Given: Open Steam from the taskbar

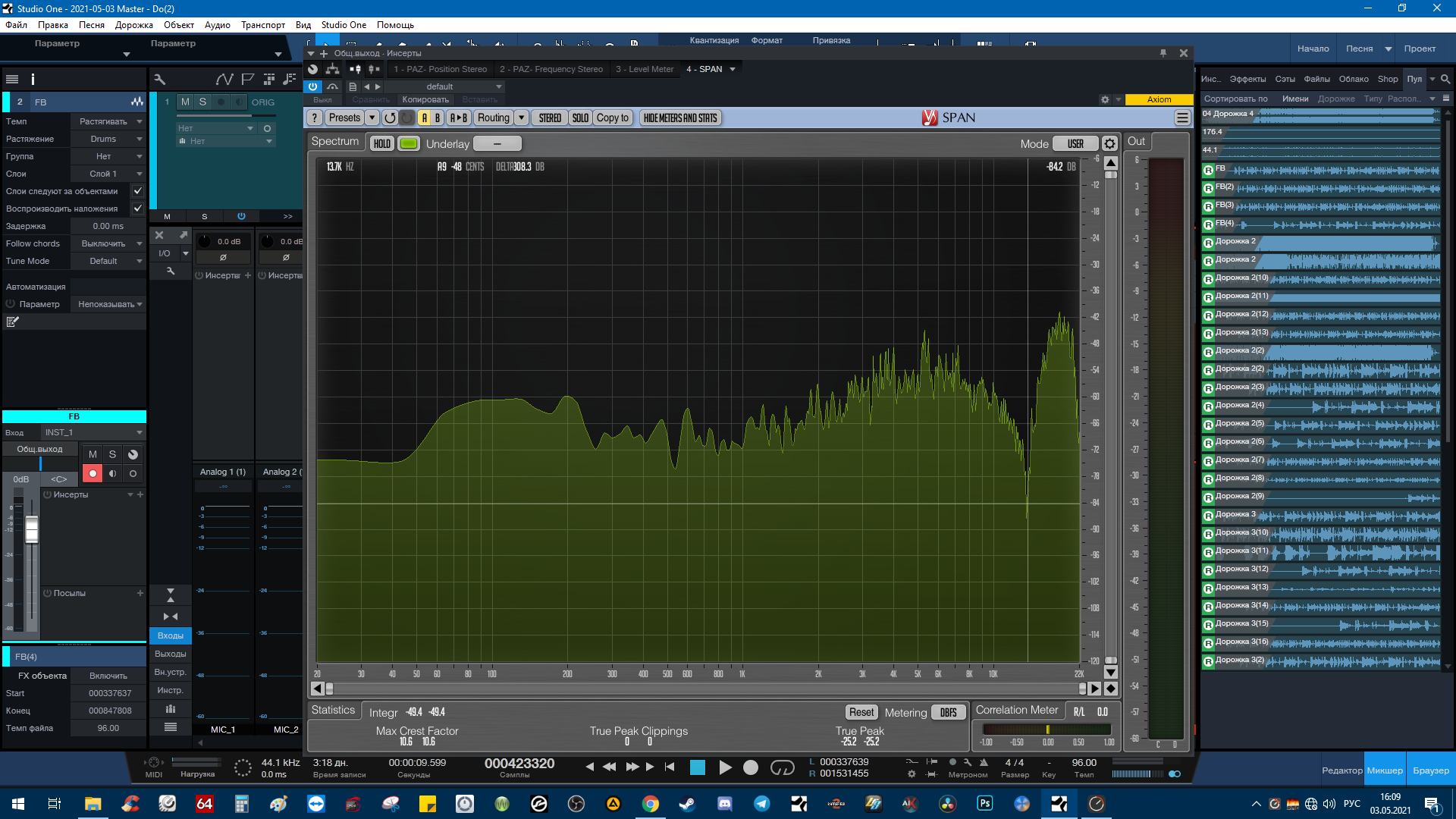Looking at the screenshot, I should click(688, 804).
